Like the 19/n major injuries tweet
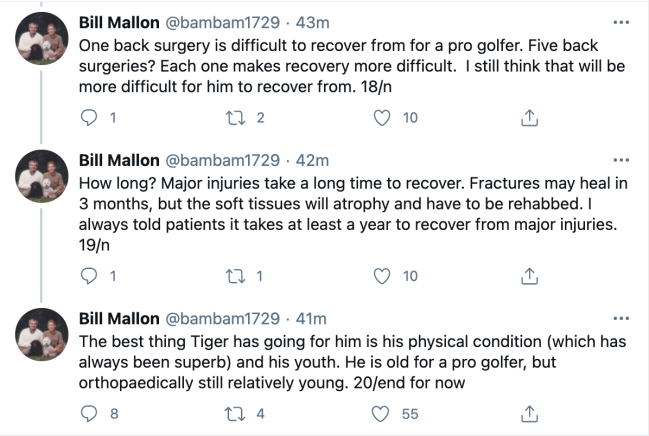 tap(381, 276)
